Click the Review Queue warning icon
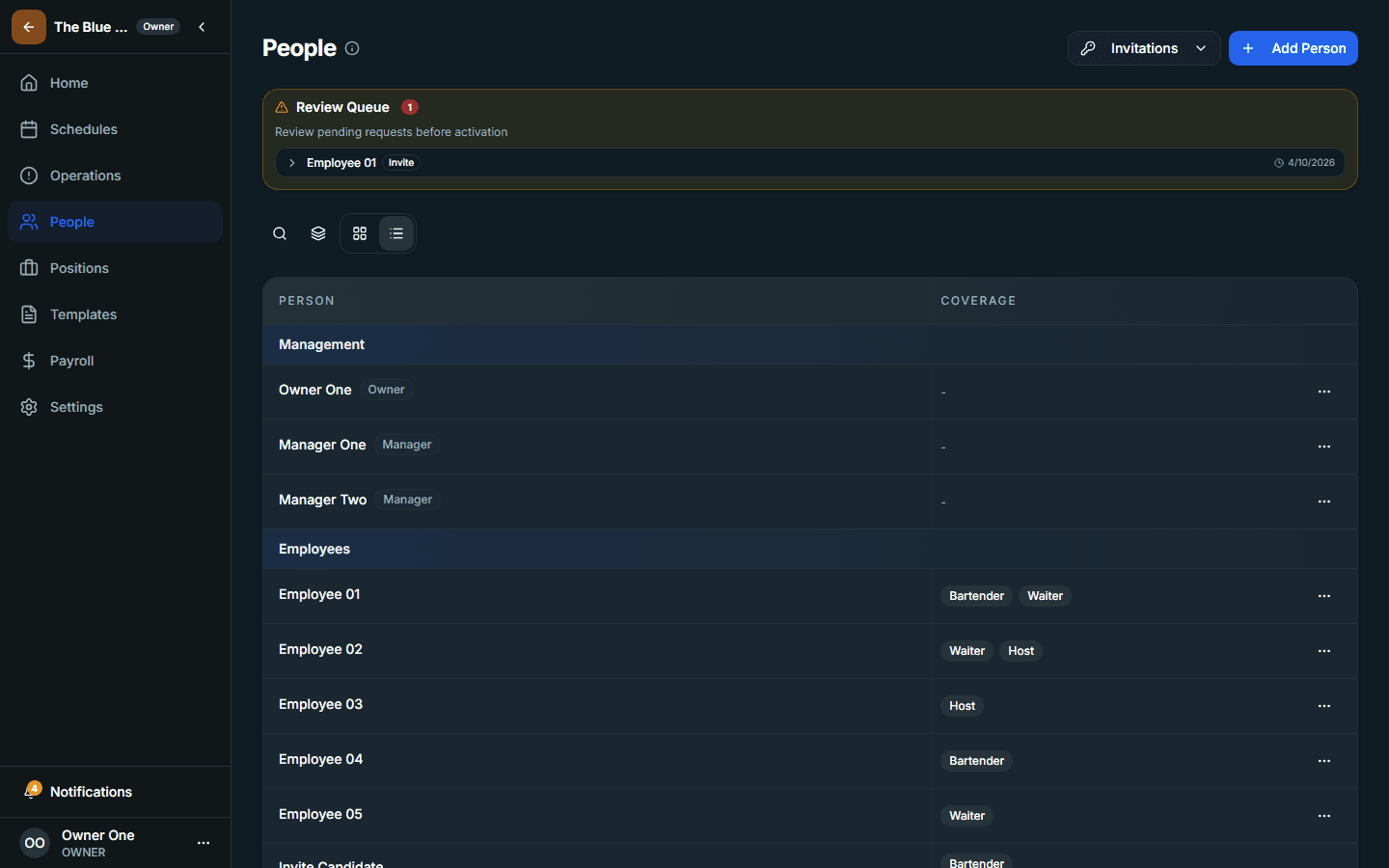 coord(282,107)
